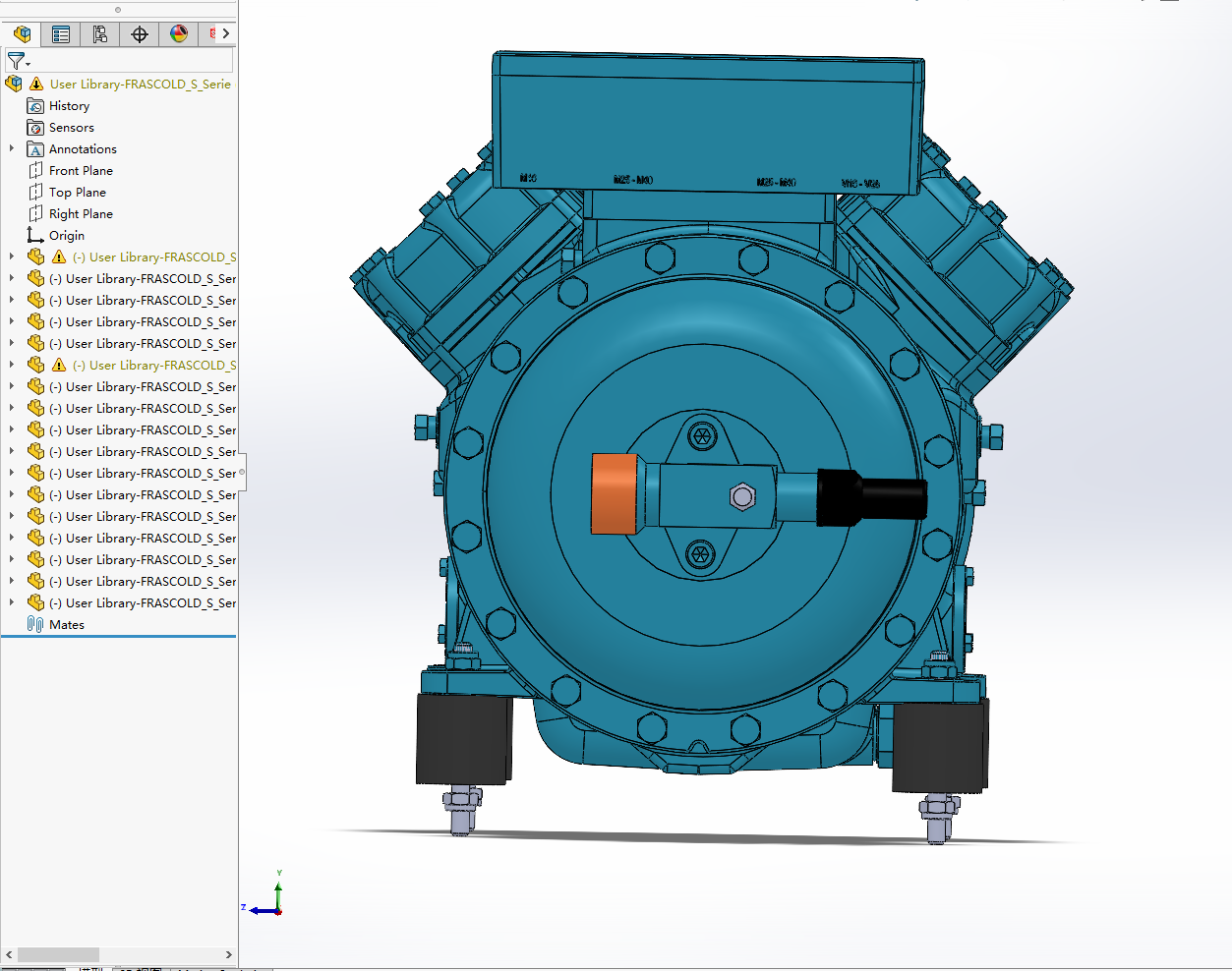Image resolution: width=1232 pixels, height=971 pixels.
Task: Click the orange cap on the compressor model
Action: (615, 493)
